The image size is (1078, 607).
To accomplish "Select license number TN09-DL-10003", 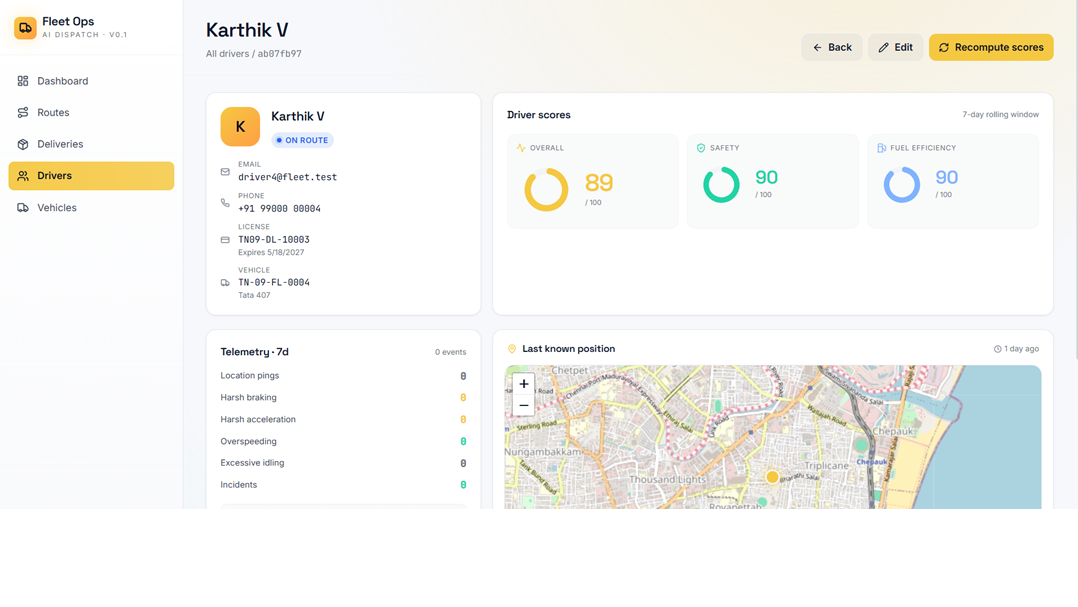I will (274, 240).
